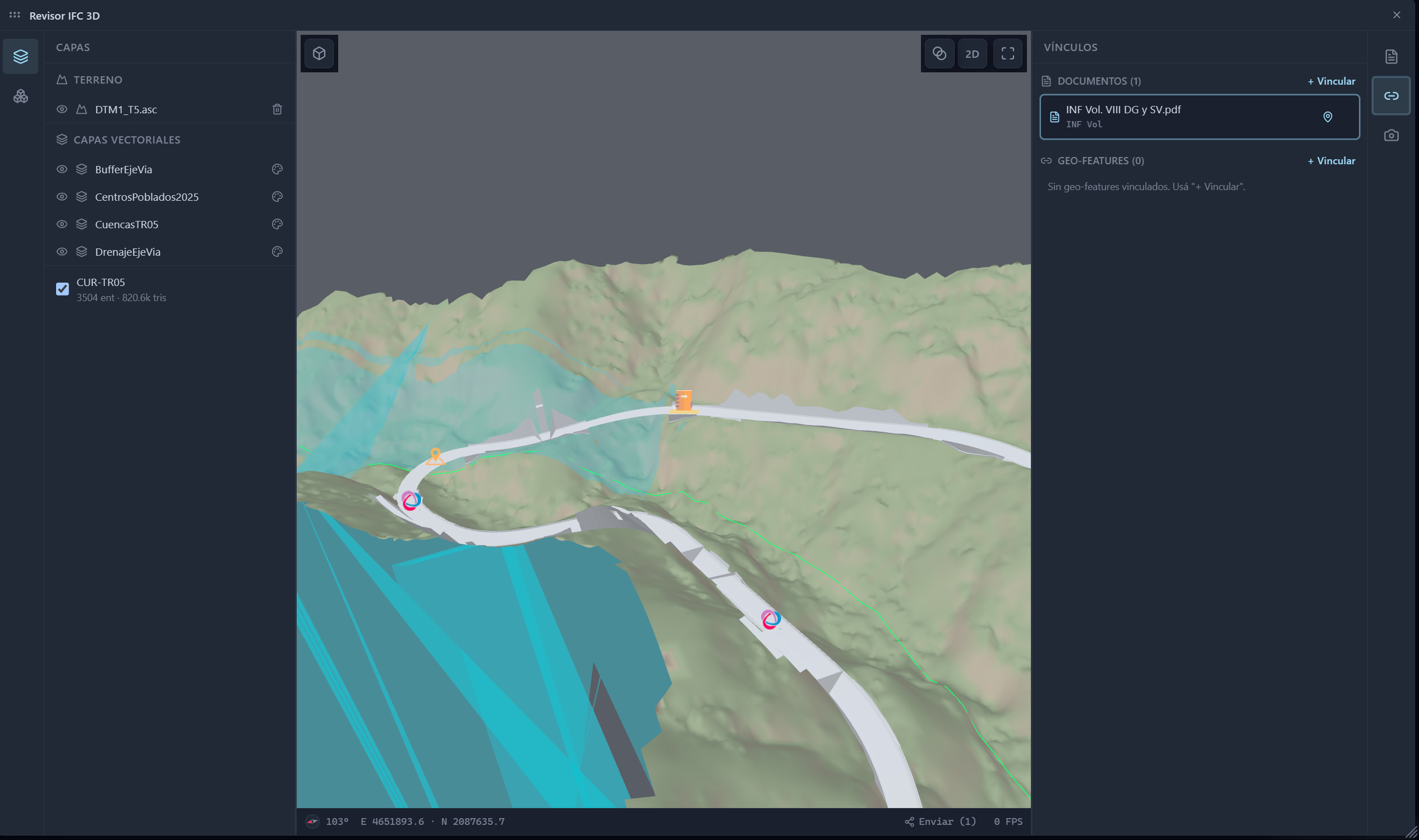Image resolution: width=1419 pixels, height=840 pixels.
Task: Click the 3D cube view button
Action: (x=319, y=54)
